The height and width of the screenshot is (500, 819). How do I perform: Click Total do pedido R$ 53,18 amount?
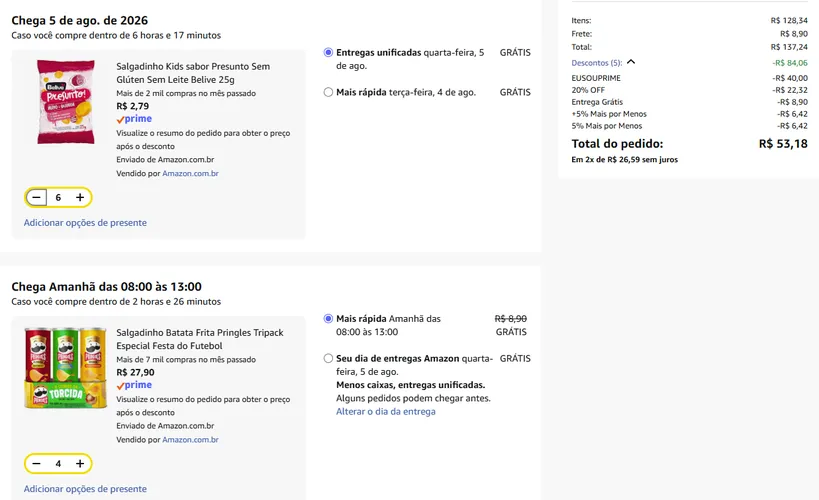[x=783, y=144]
